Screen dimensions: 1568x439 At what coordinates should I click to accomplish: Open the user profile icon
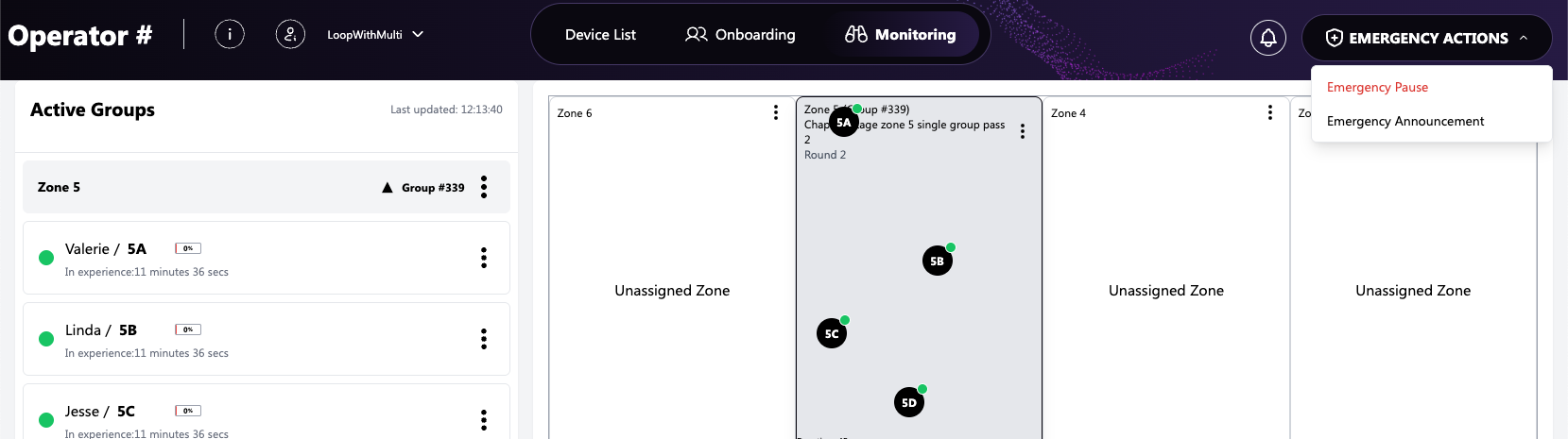(290, 35)
